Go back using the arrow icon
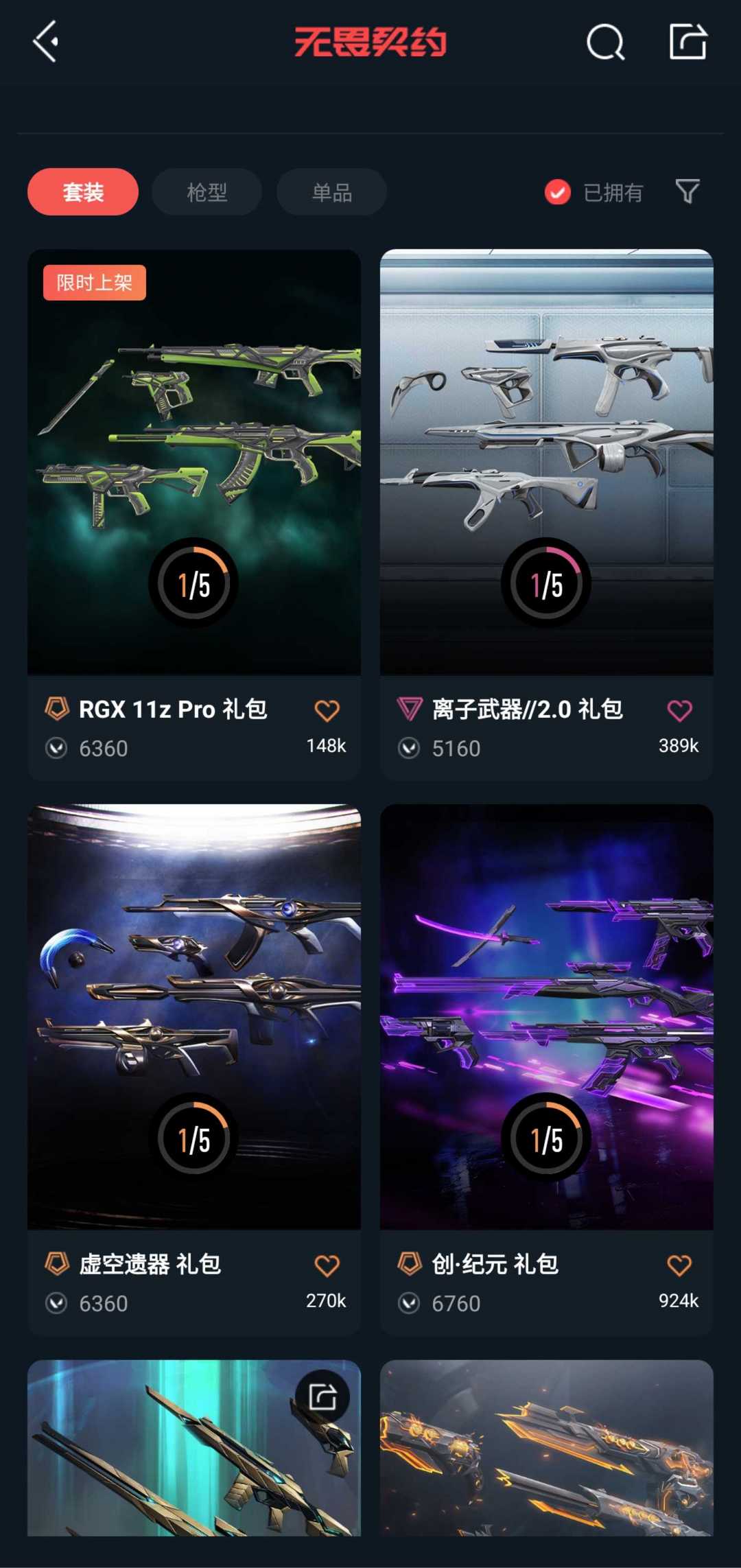Screen dimensions: 741x1568 pyautogui.click(x=45, y=42)
